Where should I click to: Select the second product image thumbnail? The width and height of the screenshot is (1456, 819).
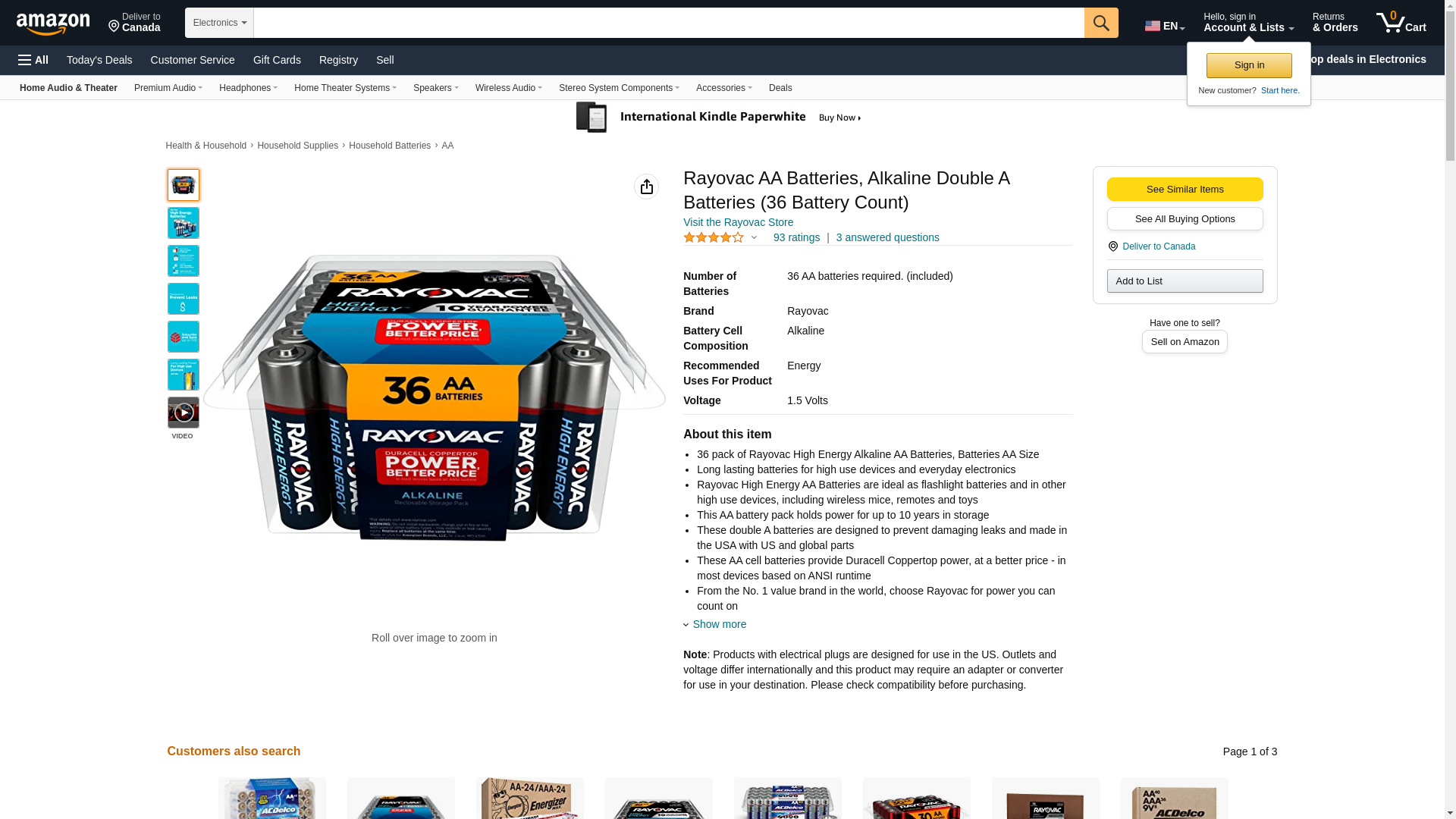(183, 223)
